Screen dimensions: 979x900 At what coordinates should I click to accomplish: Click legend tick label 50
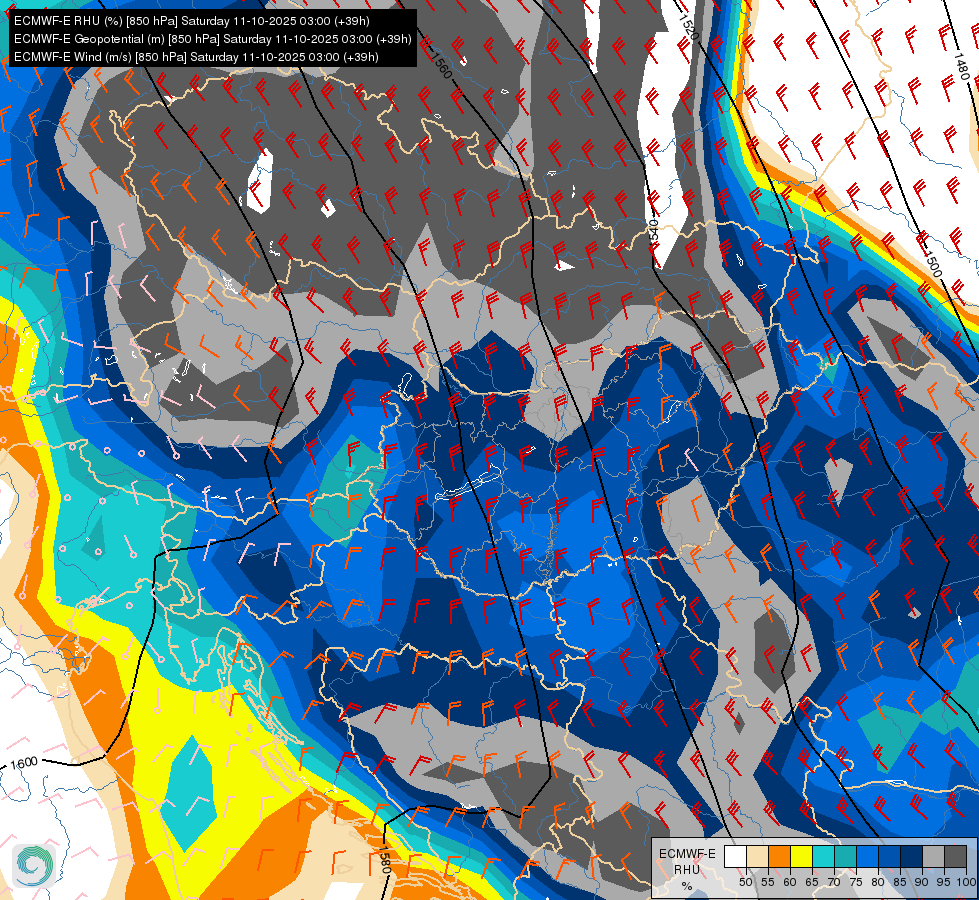(746, 882)
